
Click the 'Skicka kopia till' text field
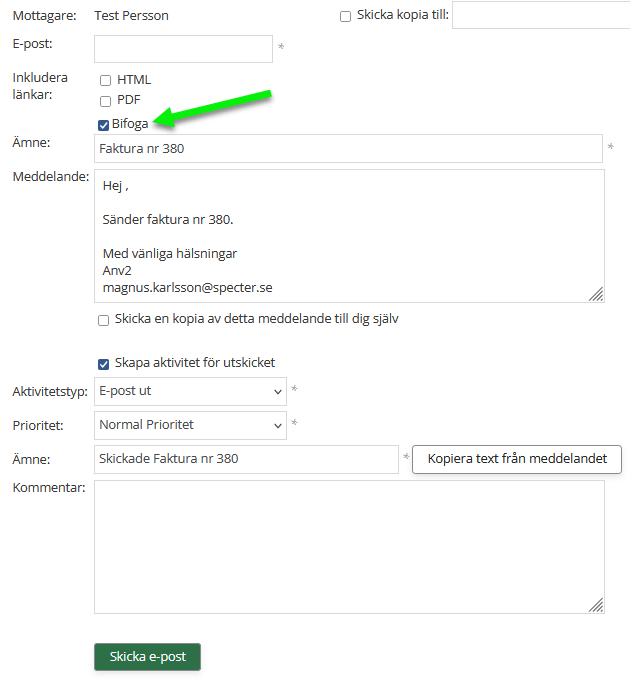click(540, 16)
